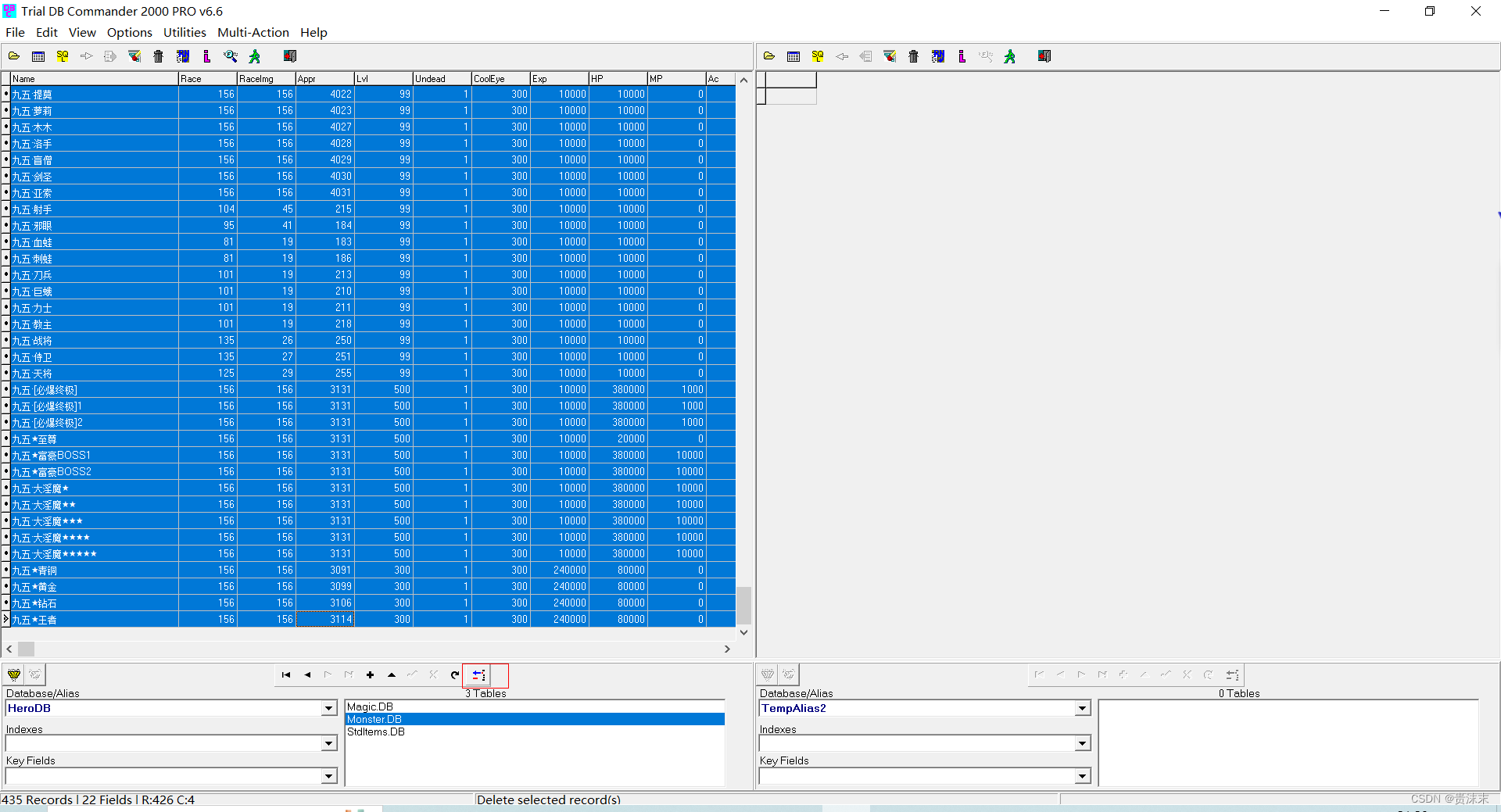The width and height of the screenshot is (1501, 812).
Task: Click TempAlias2 alias input field
Action: point(917,709)
